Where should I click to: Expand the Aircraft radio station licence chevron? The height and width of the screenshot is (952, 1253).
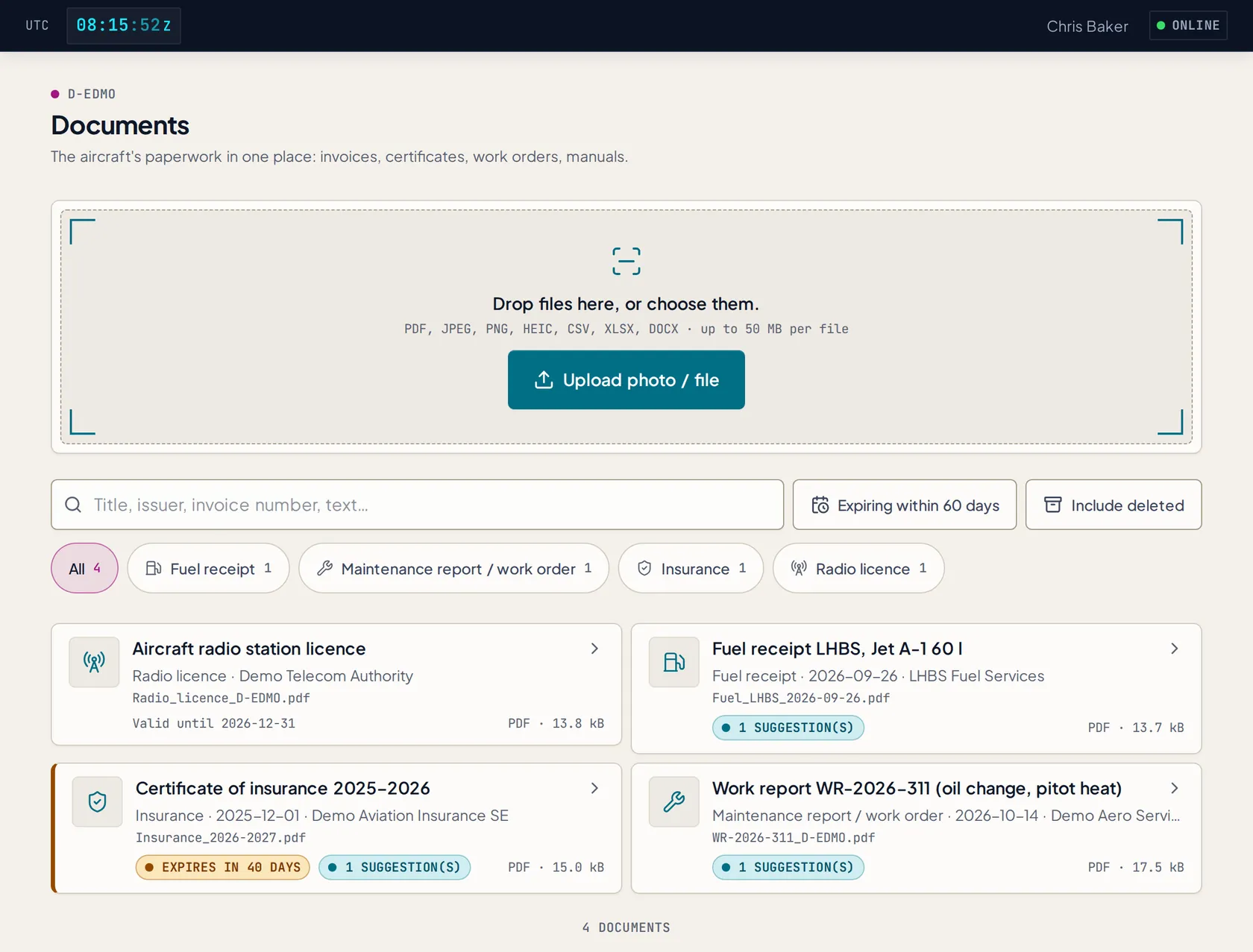[x=594, y=649]
